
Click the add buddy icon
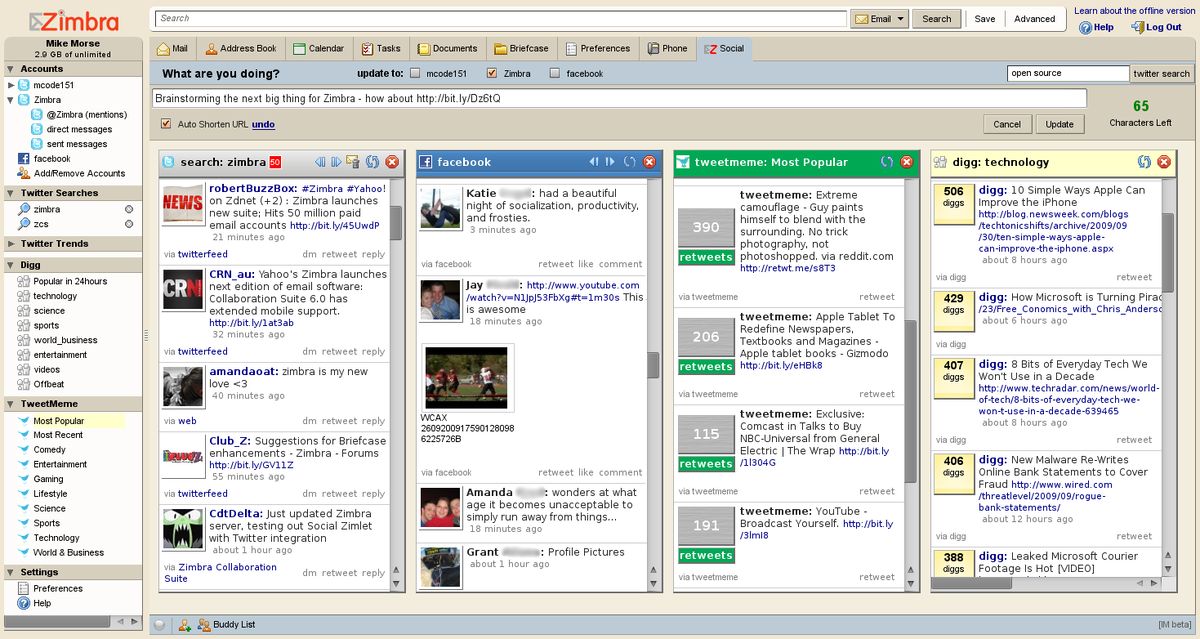[185, 625]
